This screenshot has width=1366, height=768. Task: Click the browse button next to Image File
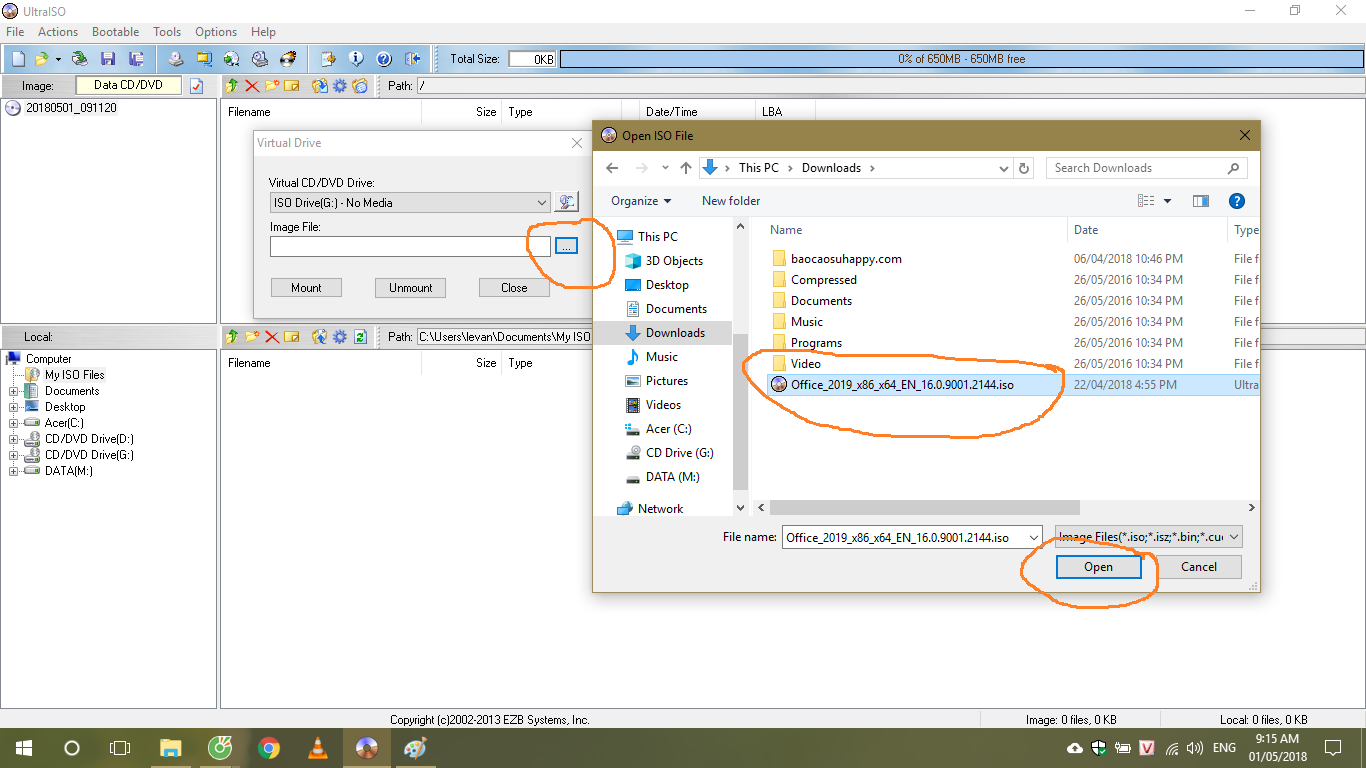[x=566, y=245]
